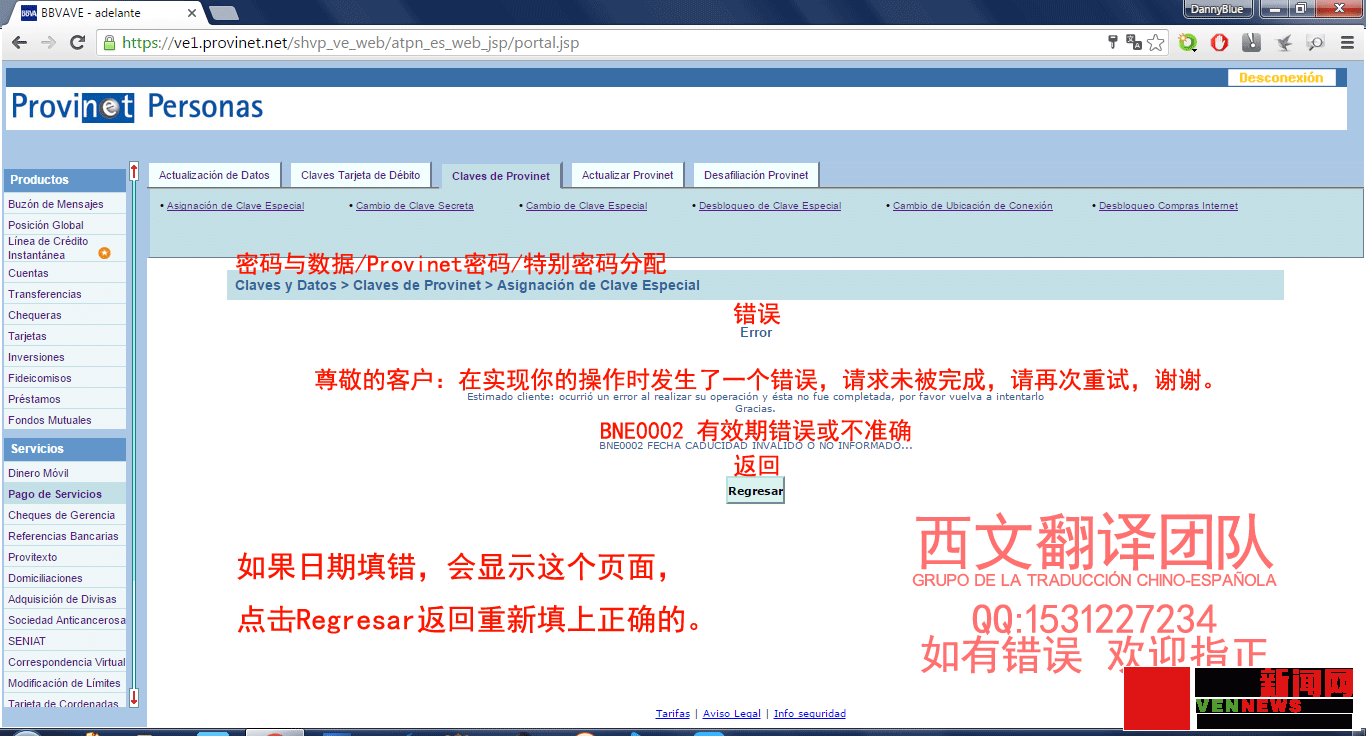Screen dimensions: 1366x736
Task: Open the Info seguridad footer link
Action: pyautogui.click(x=810, y=714)
